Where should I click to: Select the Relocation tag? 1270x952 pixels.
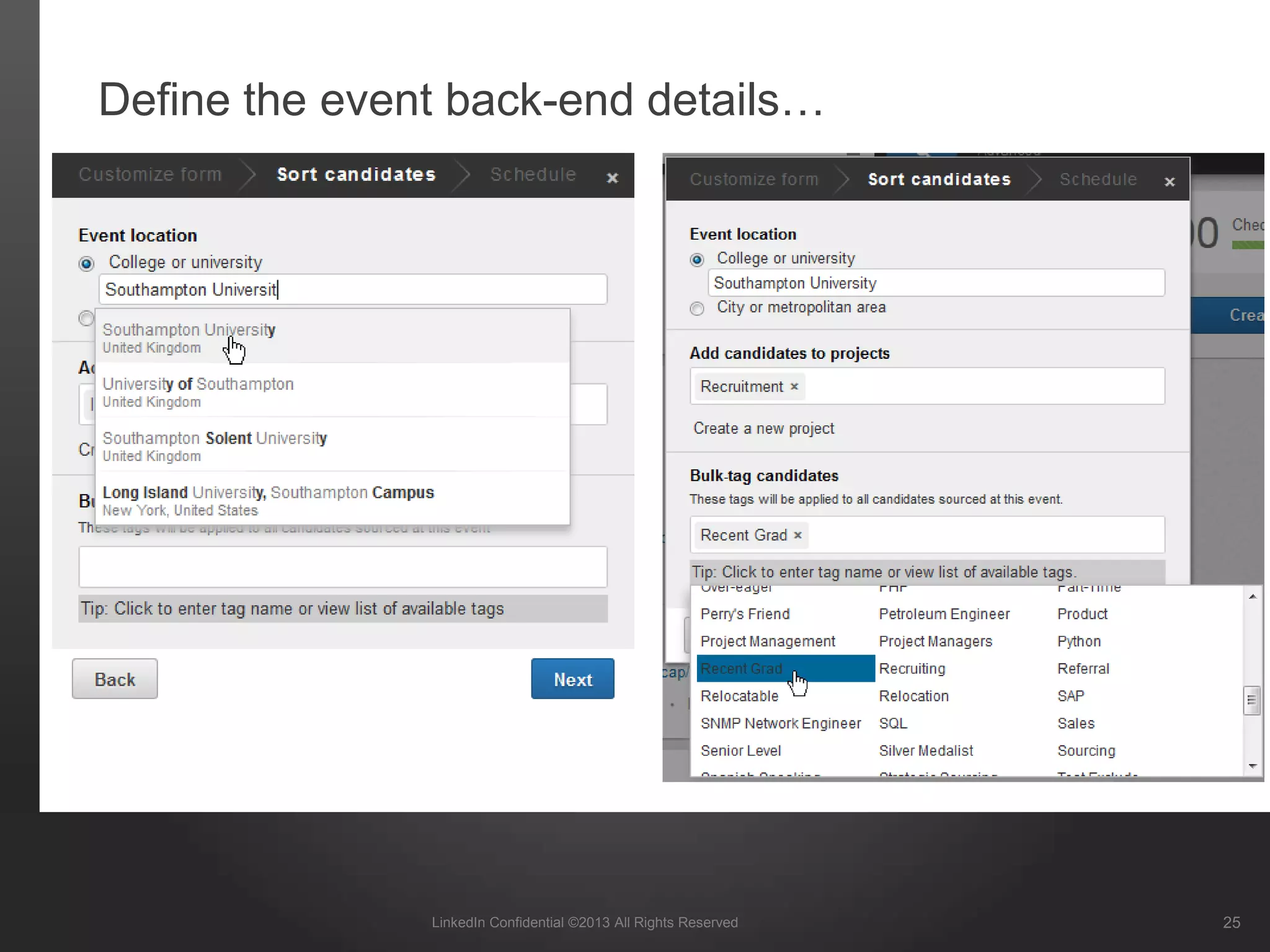click(914, 696)
